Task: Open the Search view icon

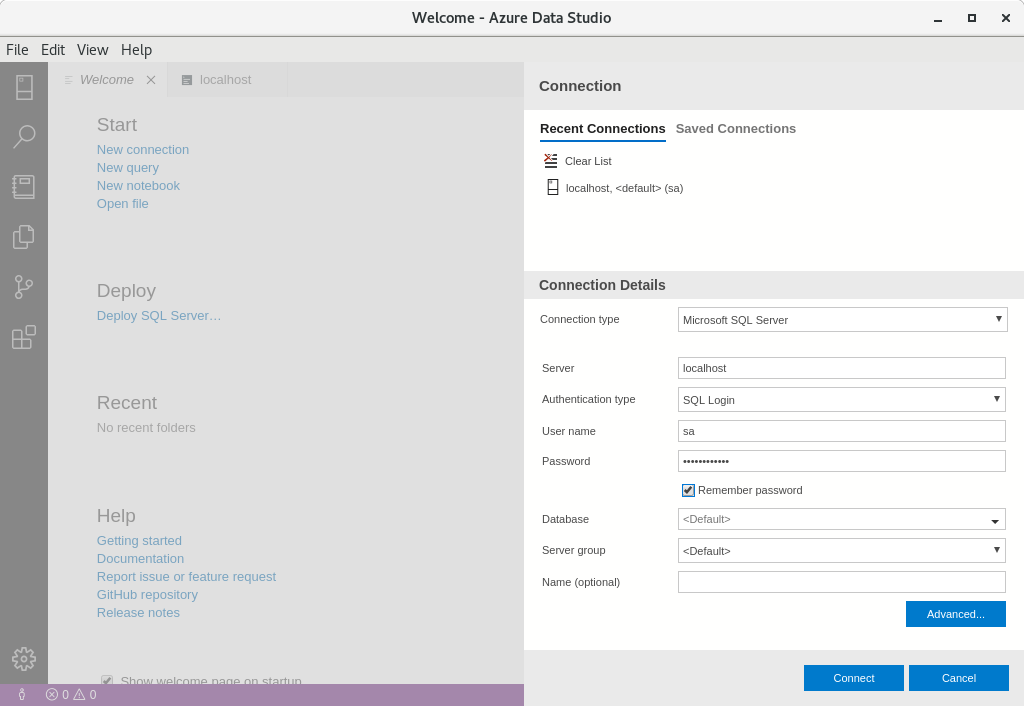Action: 24,136
